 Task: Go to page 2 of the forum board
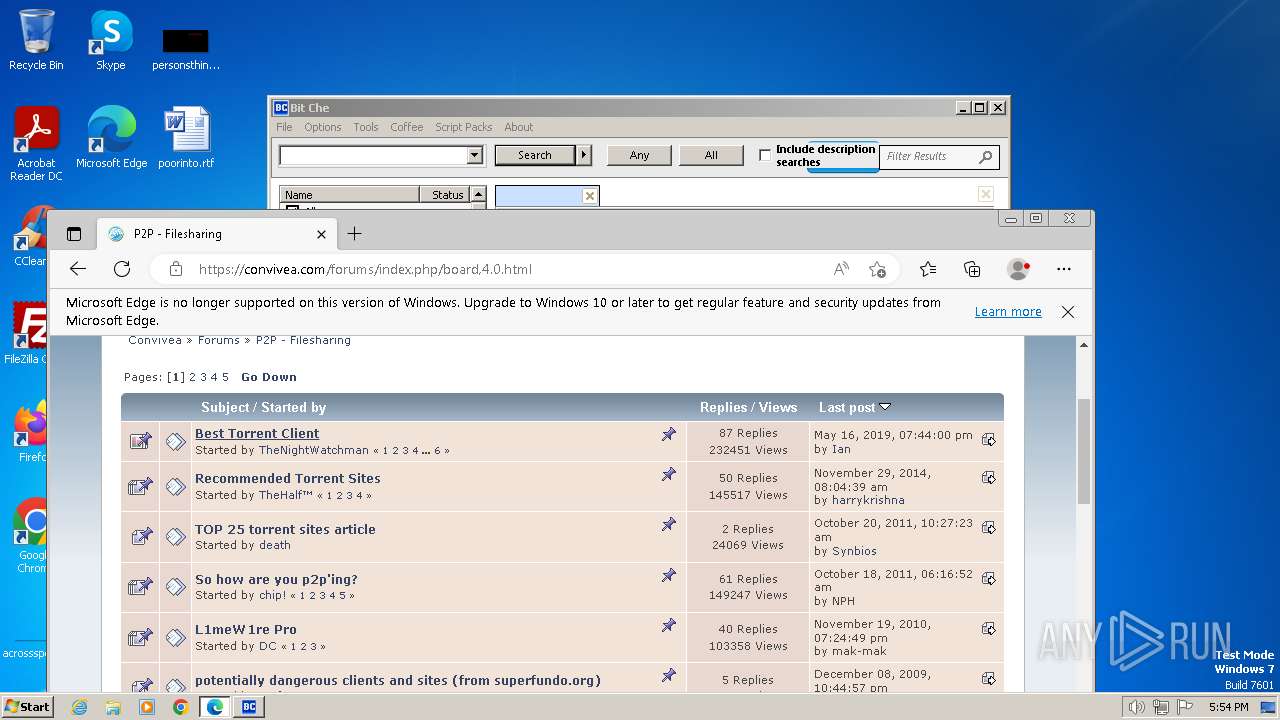[193, 377]
